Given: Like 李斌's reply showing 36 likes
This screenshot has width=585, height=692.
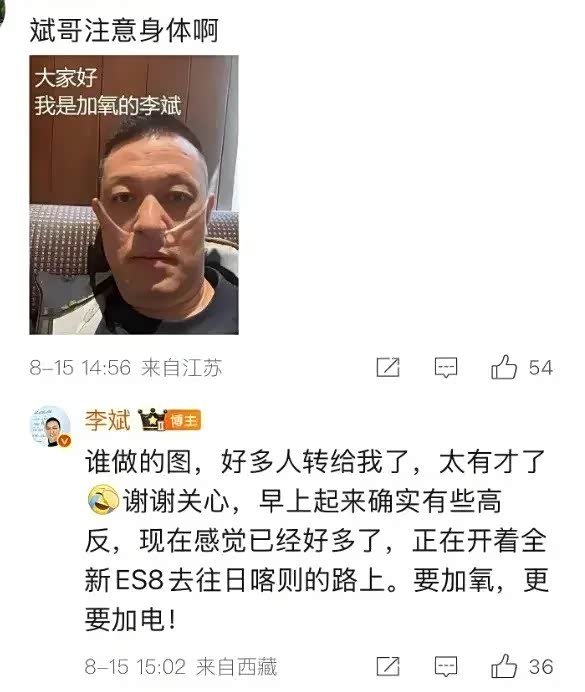Looking at the screenshot, I should click(x=504, y=666).
